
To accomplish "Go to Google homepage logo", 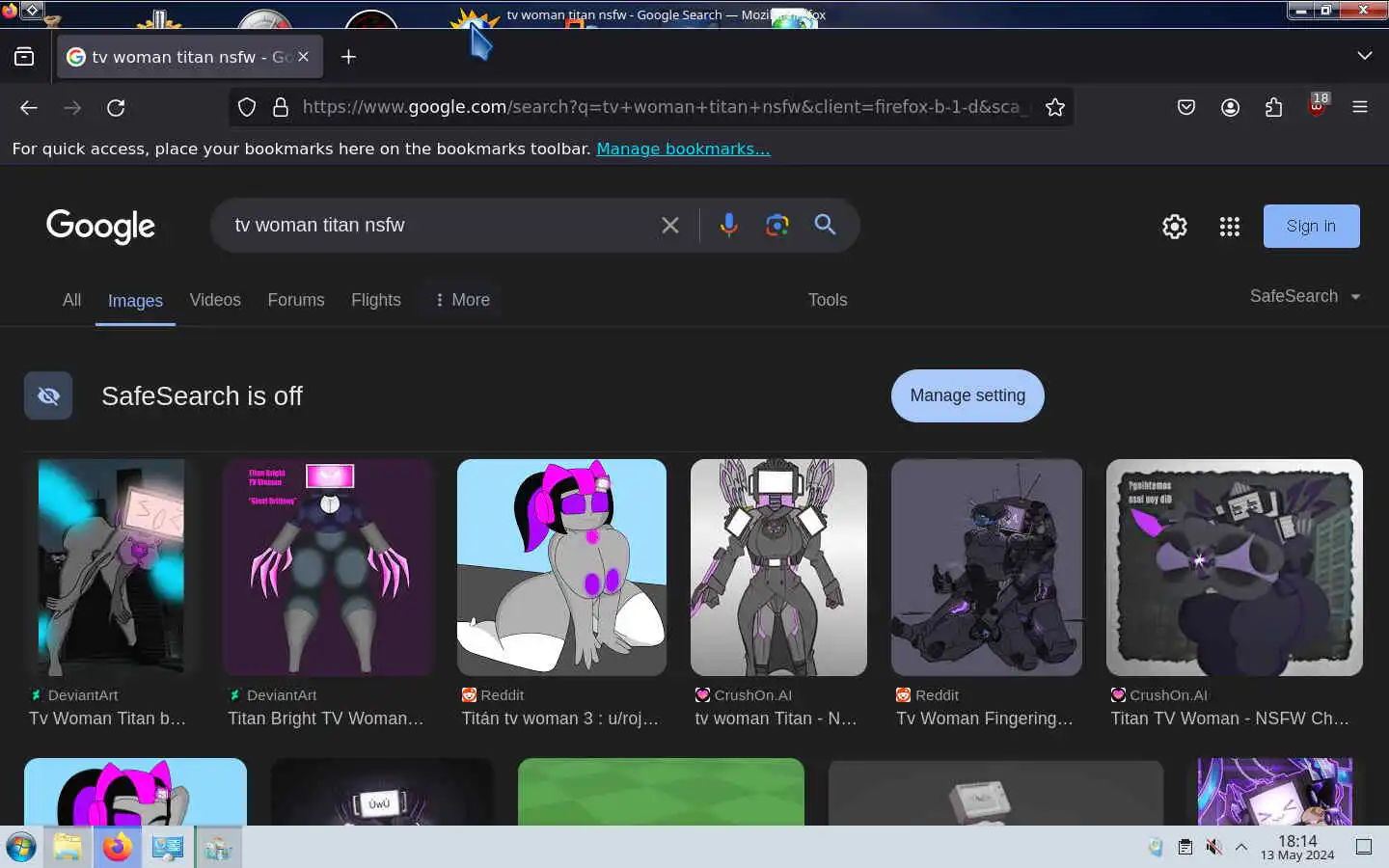I will [x=100, y=227].
